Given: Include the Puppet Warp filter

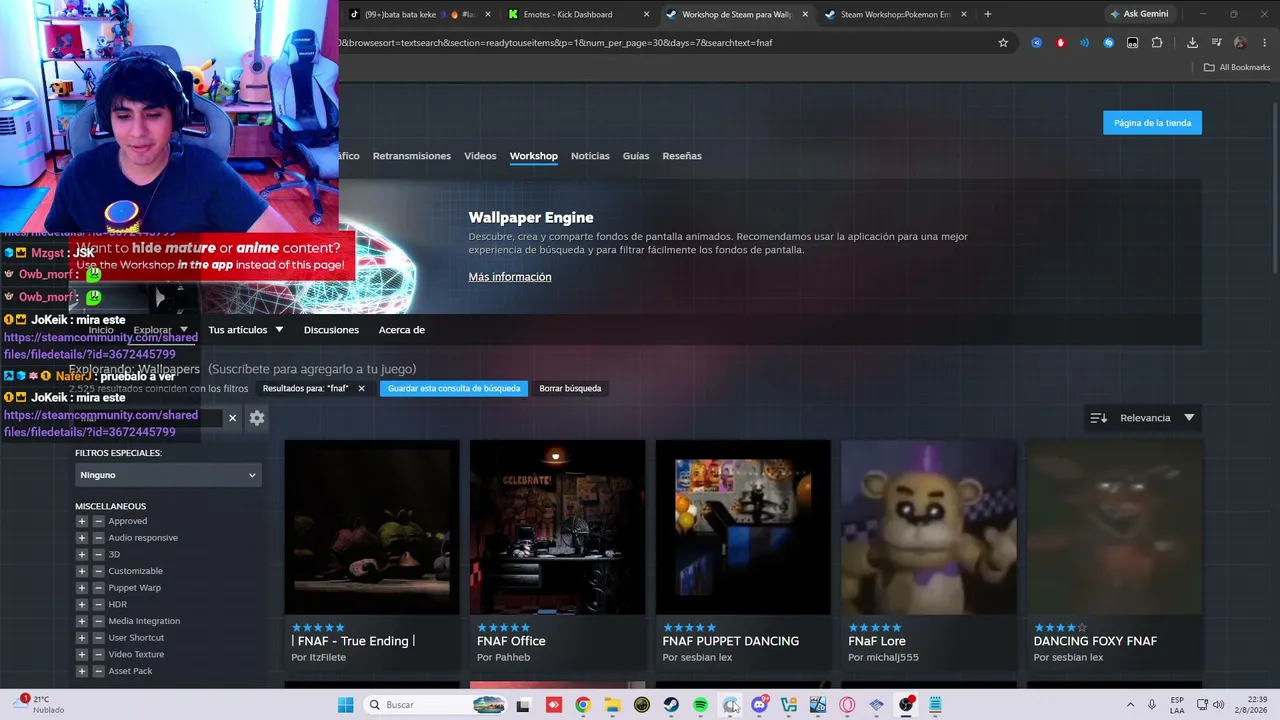Looking at the screenshot, I should pyautogui.click(x=82, y=588).
